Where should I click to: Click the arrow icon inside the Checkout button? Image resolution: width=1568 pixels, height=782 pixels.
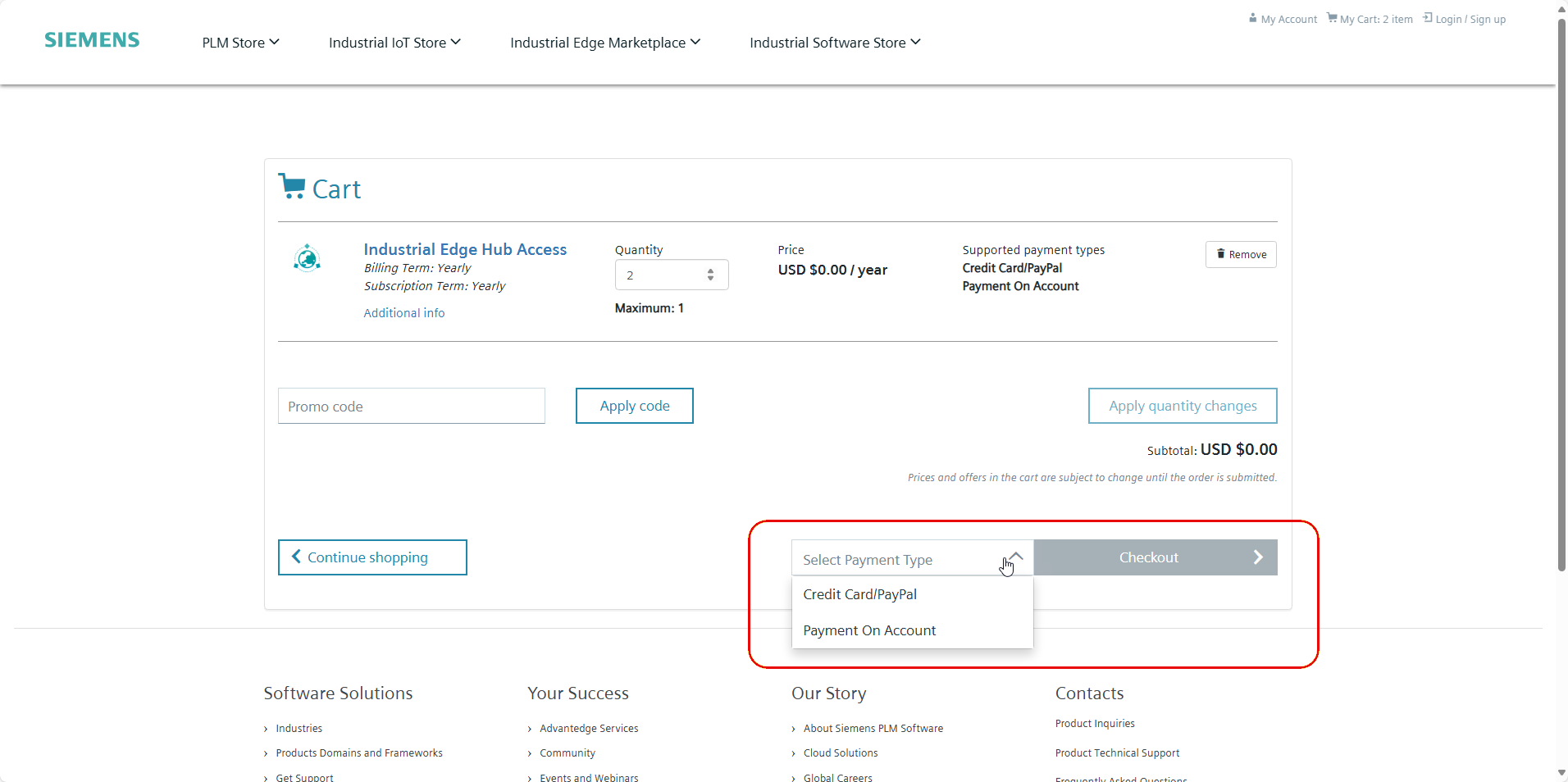(1258, 557)
